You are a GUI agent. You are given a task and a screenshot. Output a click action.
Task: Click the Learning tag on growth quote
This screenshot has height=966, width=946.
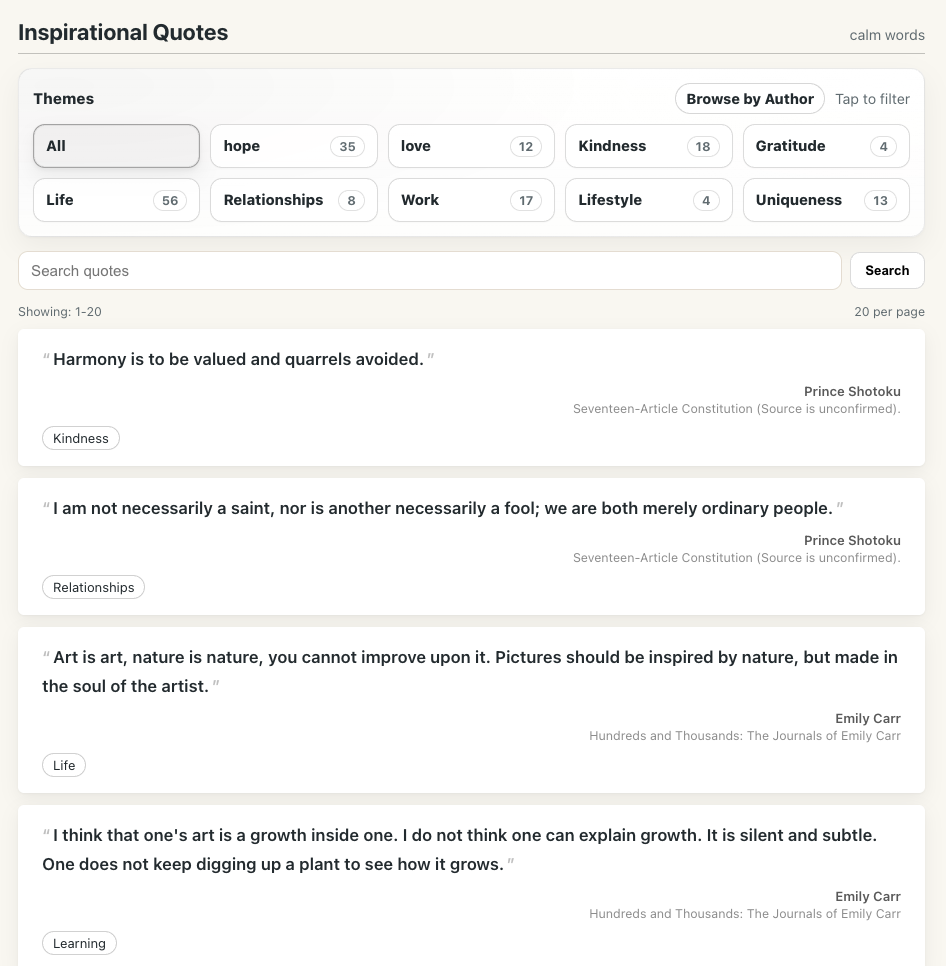pos(79,943)
